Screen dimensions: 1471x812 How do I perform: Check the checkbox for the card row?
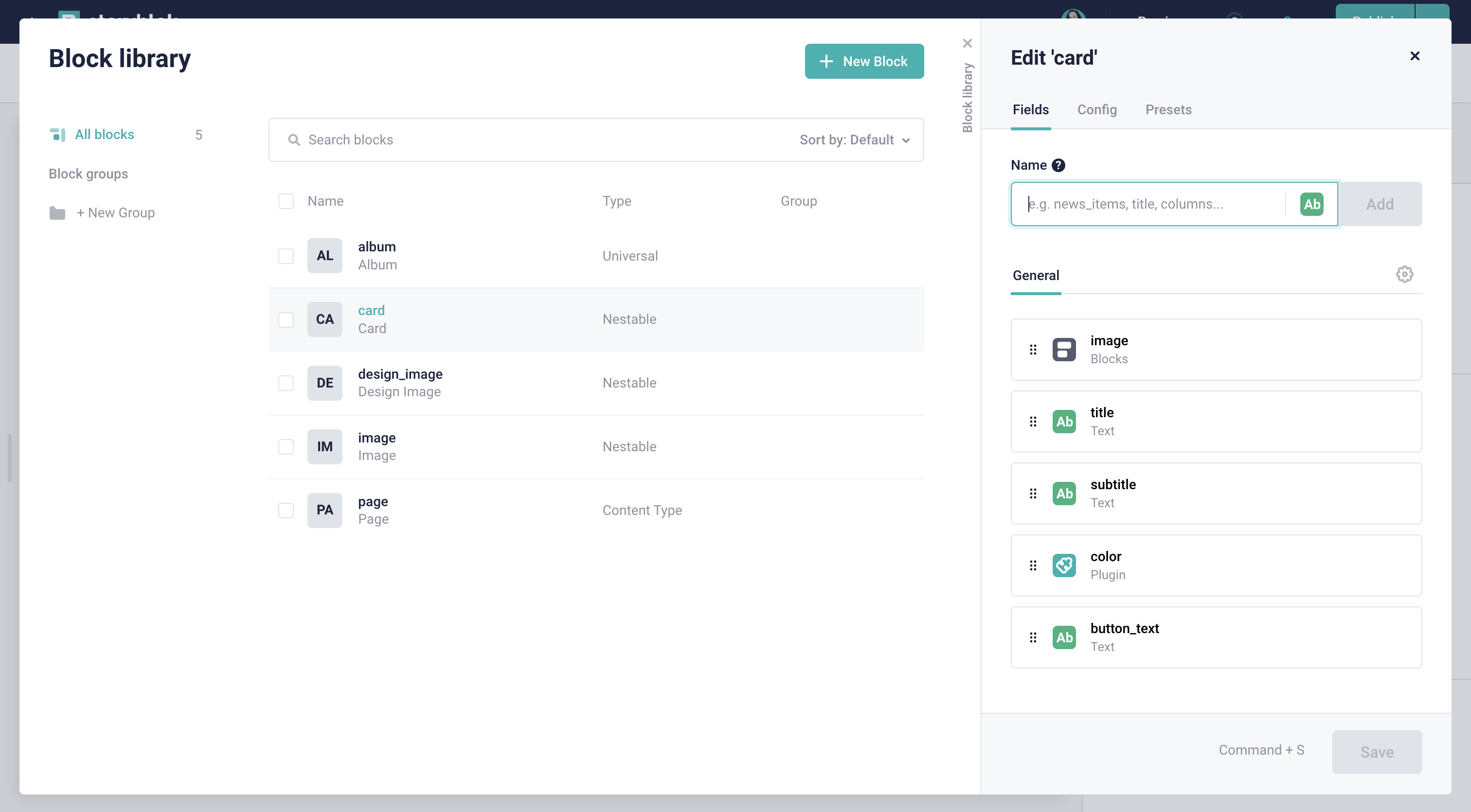click(286, 319)
